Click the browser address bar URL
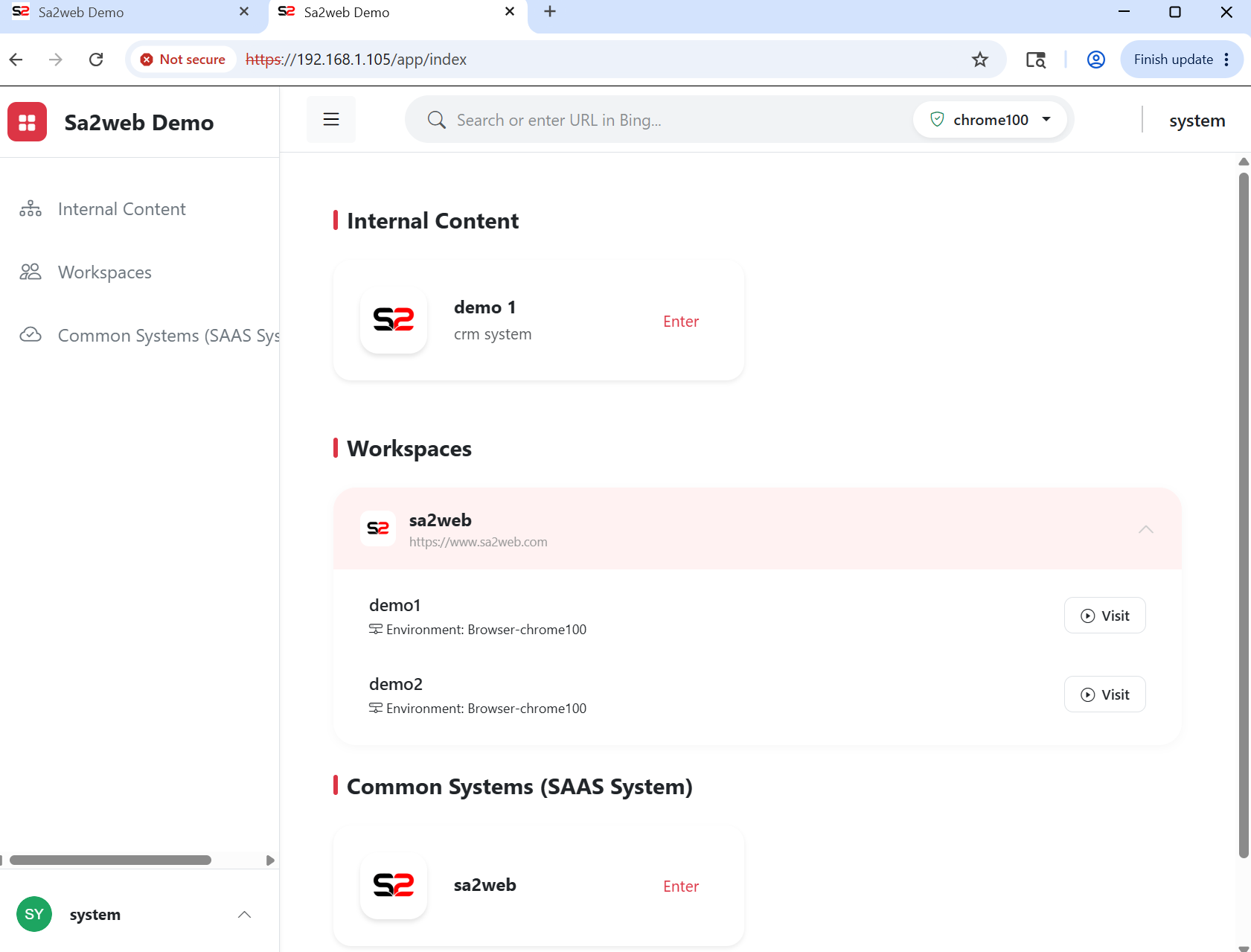1251x952 pixels. click(x=356, y=60)
